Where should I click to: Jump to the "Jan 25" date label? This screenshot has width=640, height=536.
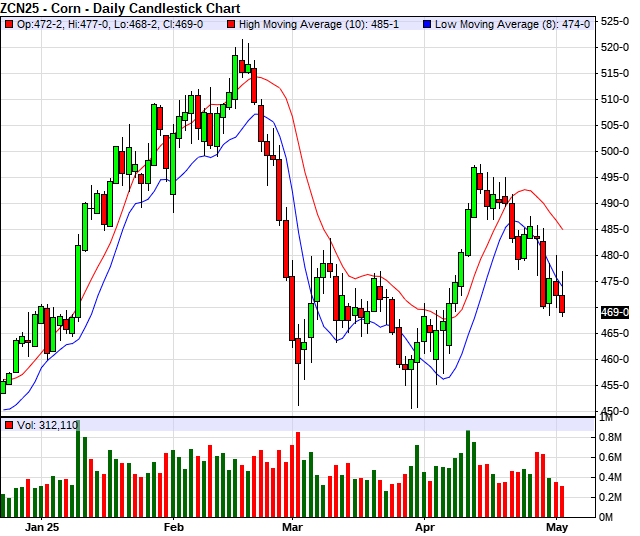click(42, 526)
